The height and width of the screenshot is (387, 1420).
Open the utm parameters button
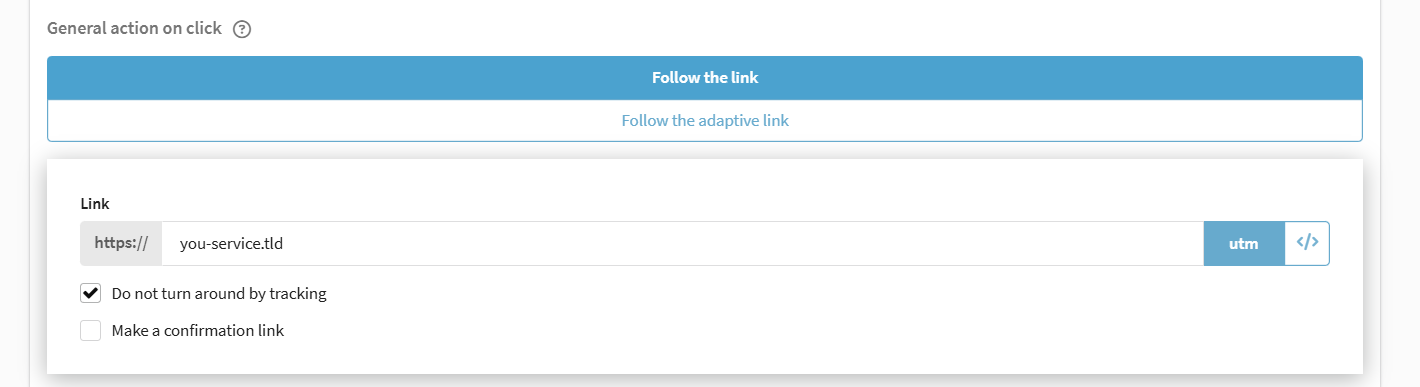coord(1243,243)
